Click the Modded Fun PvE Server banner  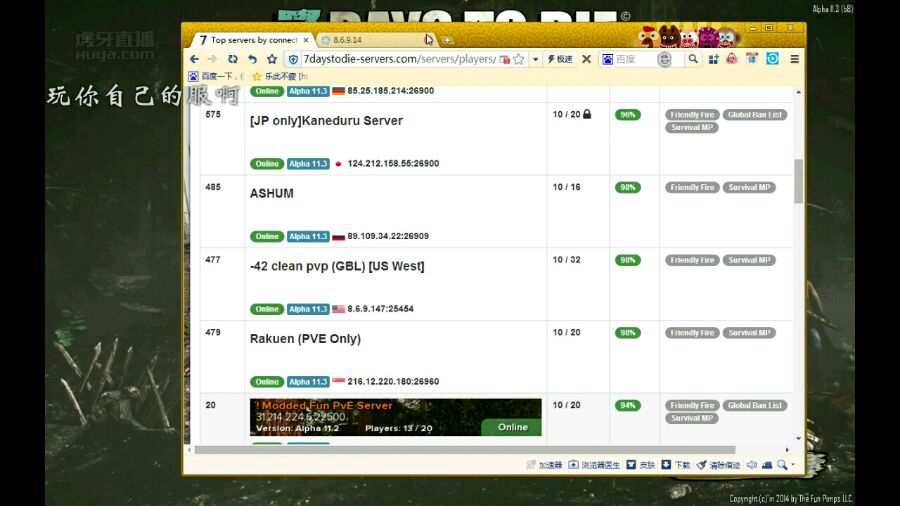pos(395,417)
